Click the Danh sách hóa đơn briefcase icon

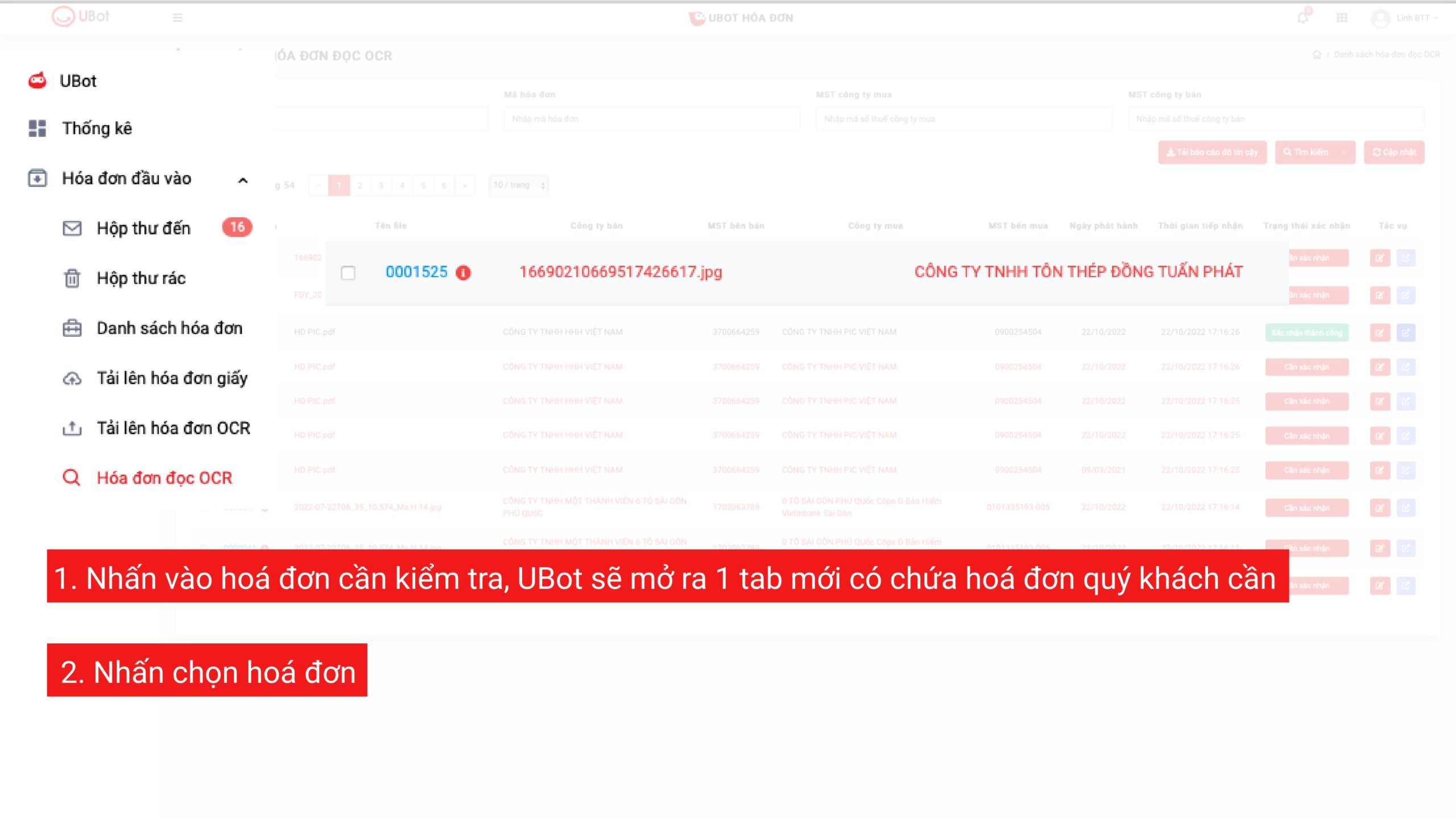72,328
